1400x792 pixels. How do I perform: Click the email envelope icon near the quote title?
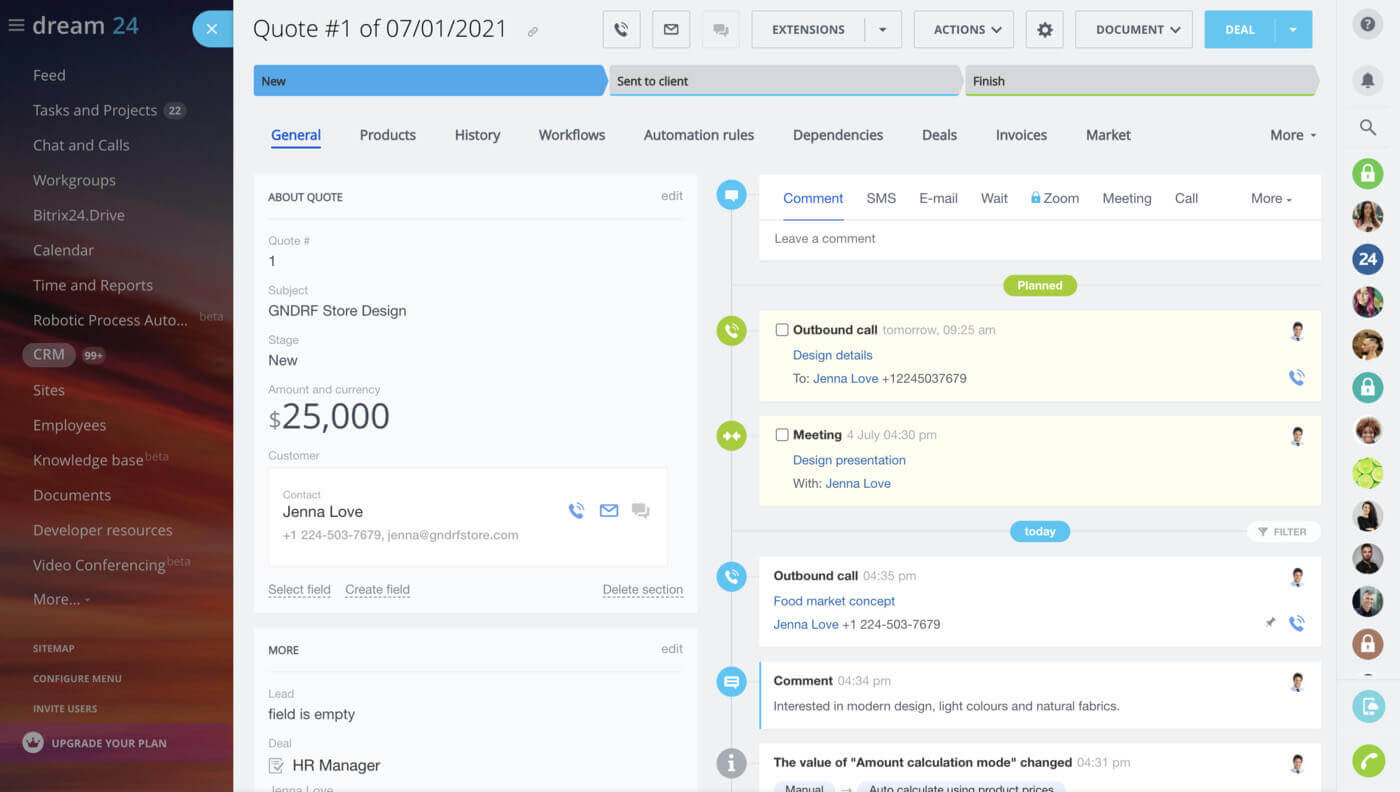[x=670, y=29]
